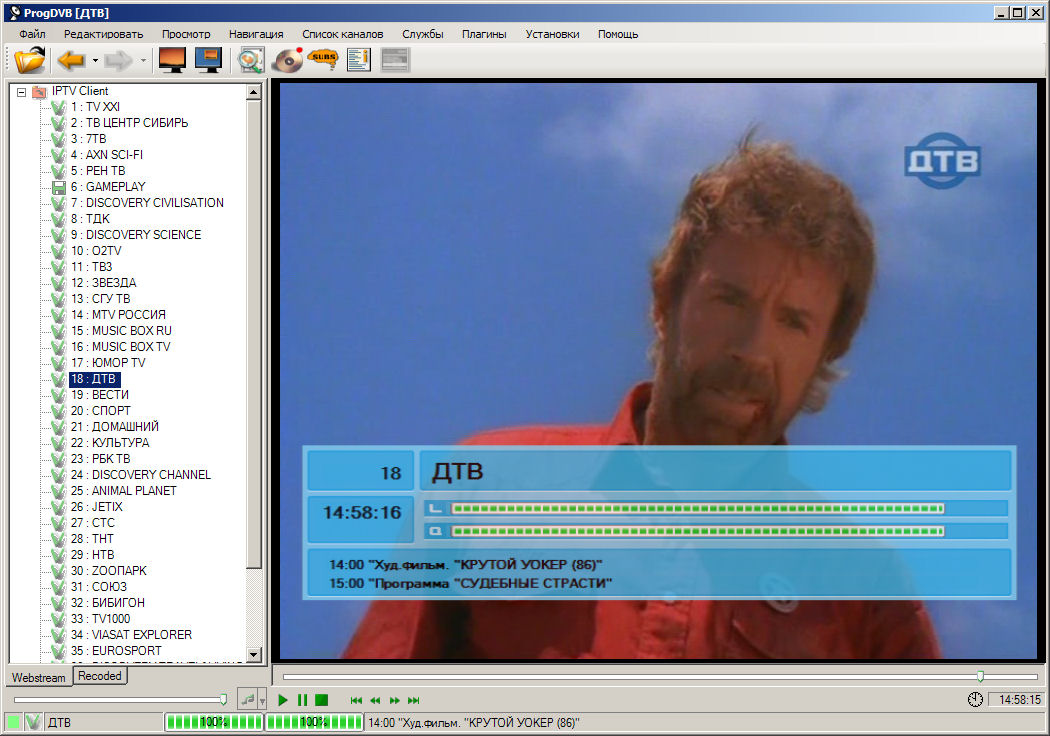Open the audio track dropdown arrow
The image size is (1050, 736).
coord(262,701)
